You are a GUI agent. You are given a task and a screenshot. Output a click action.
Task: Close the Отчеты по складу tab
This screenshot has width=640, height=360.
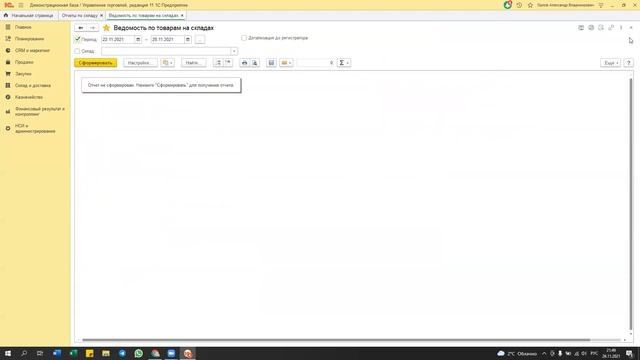point(102,16)
